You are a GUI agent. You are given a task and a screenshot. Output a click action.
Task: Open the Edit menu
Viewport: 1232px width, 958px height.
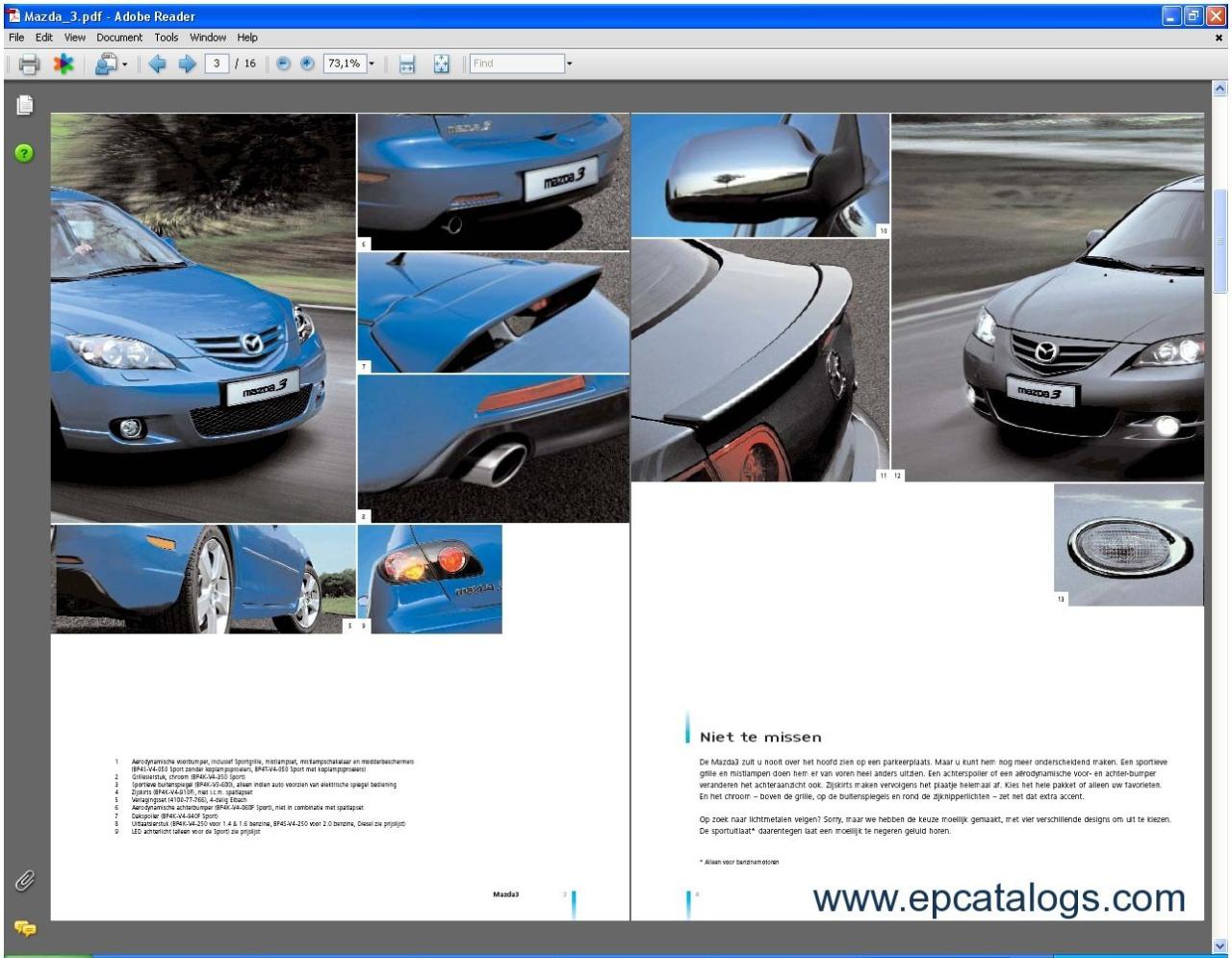[x=44, y=38]
